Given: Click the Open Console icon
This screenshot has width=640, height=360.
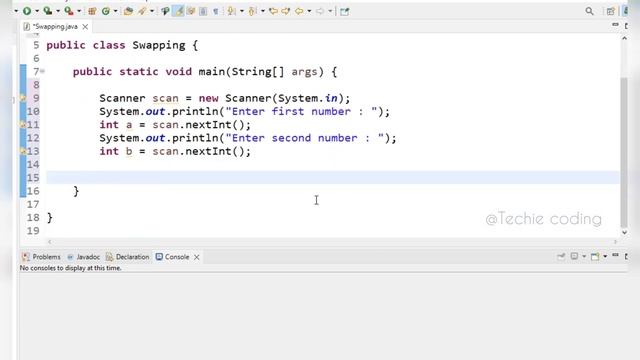Looking at the screenshot, I should point(595,256).
